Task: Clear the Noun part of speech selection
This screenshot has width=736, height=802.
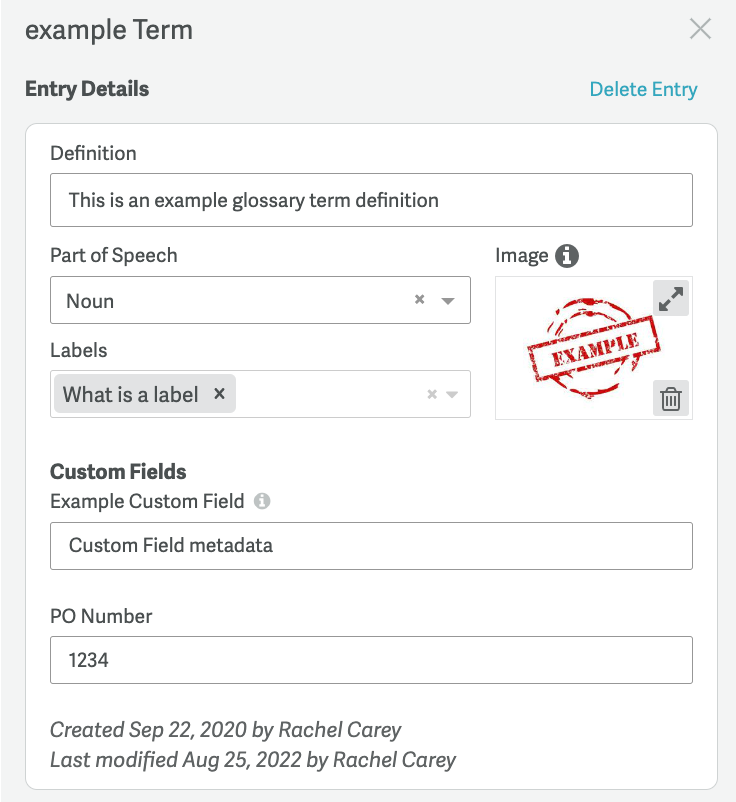Action: pyautogui.click(x=420, y=300)
